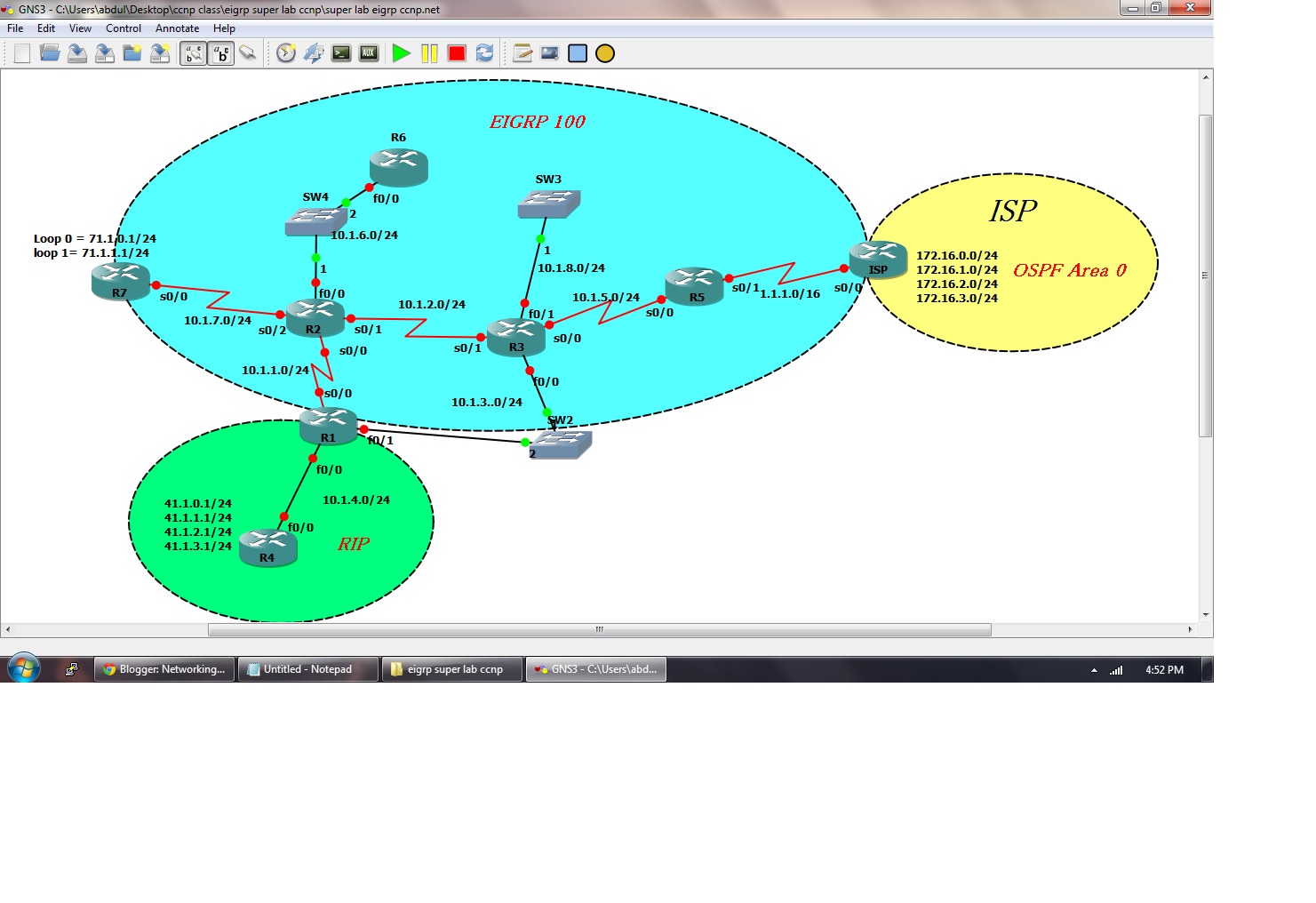The image size is (1316, 903).
Task: Reload all devices with the circular arrows icon
Action: pyautogui.click(x=485, y=53)
